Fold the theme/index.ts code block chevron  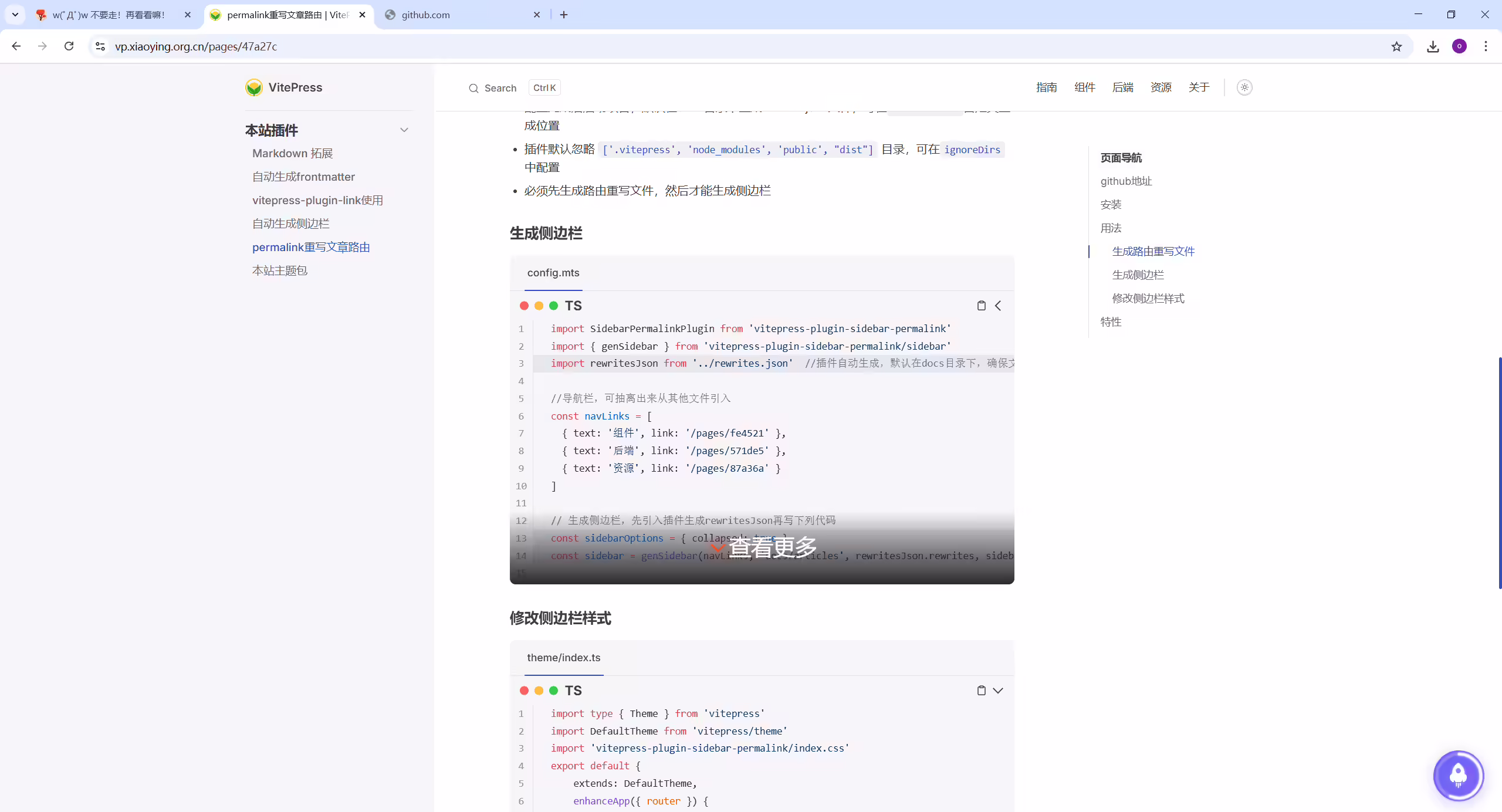[998, 691]
